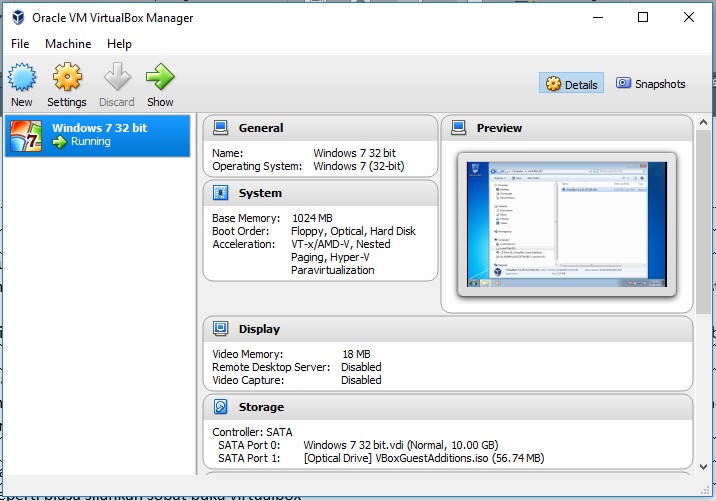Image resolution: width=716 pixels, height=501 pixels.
Task: Maximize the VirtualBox Manager window
Action: [643, 17]
